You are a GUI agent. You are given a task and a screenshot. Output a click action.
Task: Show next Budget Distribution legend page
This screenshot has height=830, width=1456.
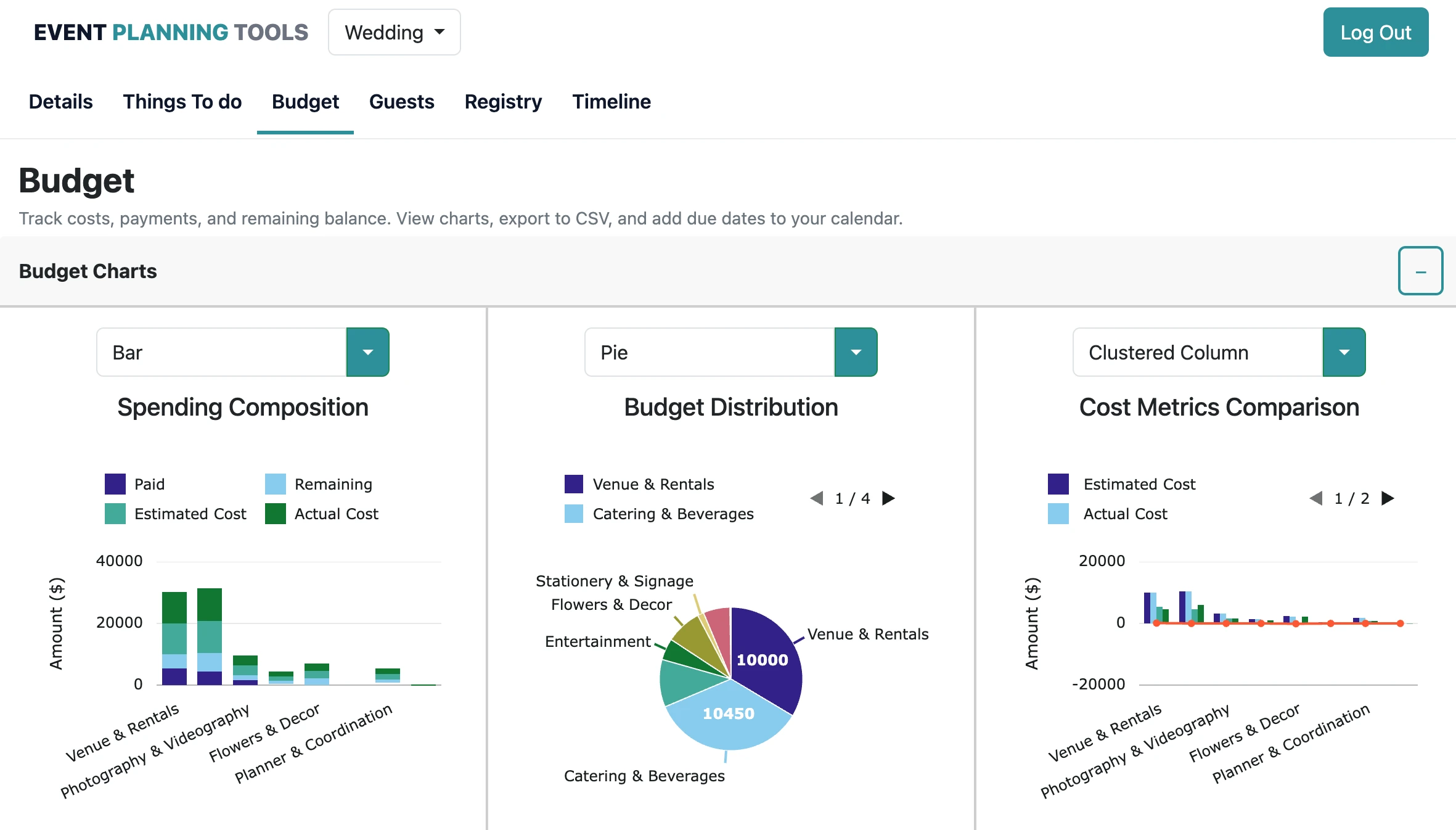888,498
